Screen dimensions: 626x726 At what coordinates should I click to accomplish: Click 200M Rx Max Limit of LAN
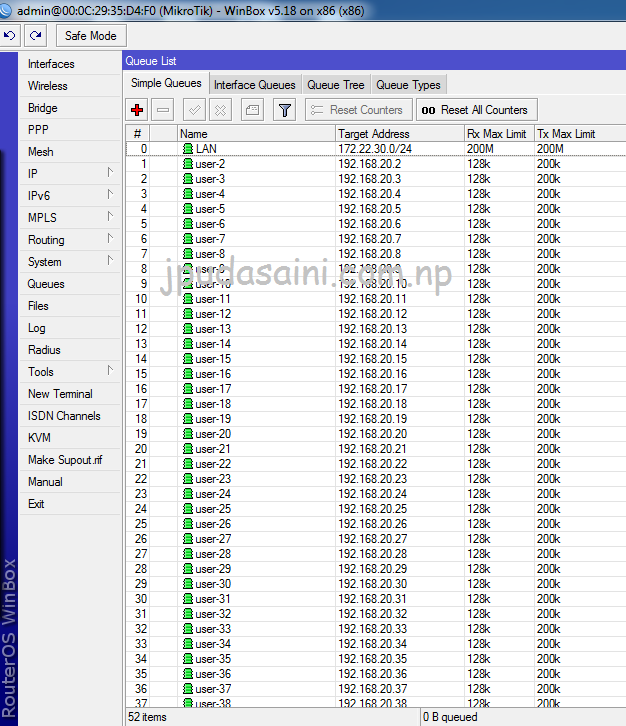pos(480,149)
